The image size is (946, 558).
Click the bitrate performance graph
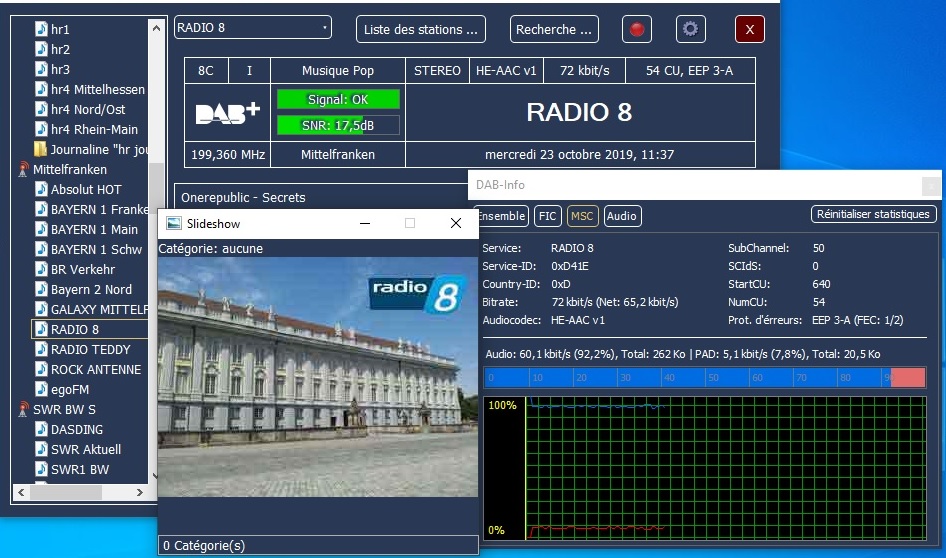click(705, 468)
